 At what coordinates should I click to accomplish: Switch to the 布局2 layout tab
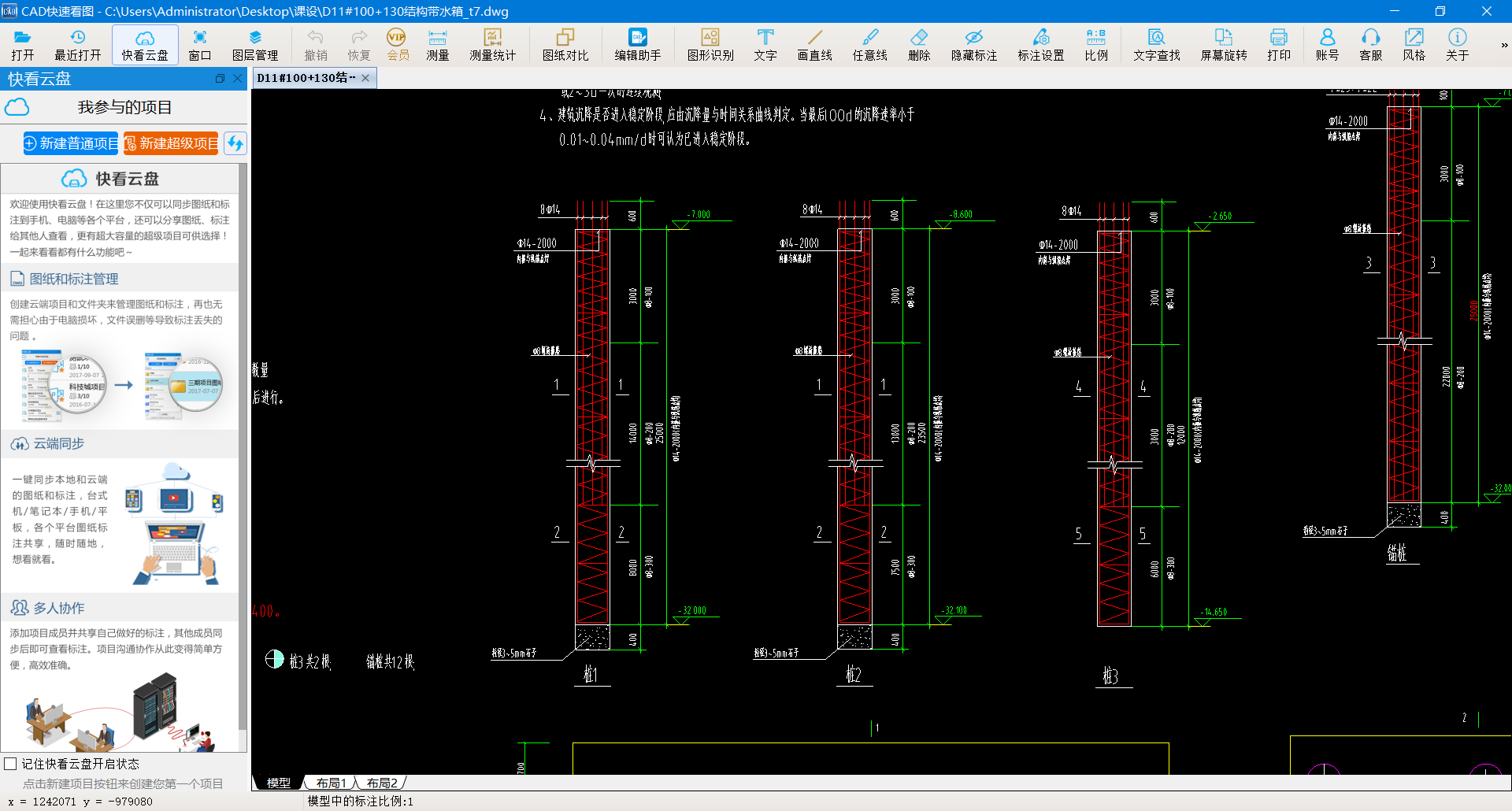(382, 783)
